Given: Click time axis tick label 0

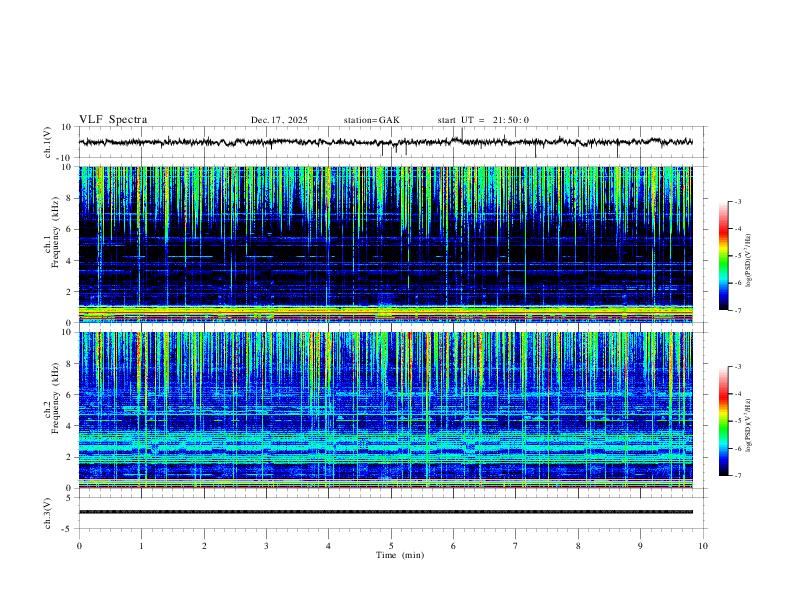Looking at the screenshot, I should [79, 546].
